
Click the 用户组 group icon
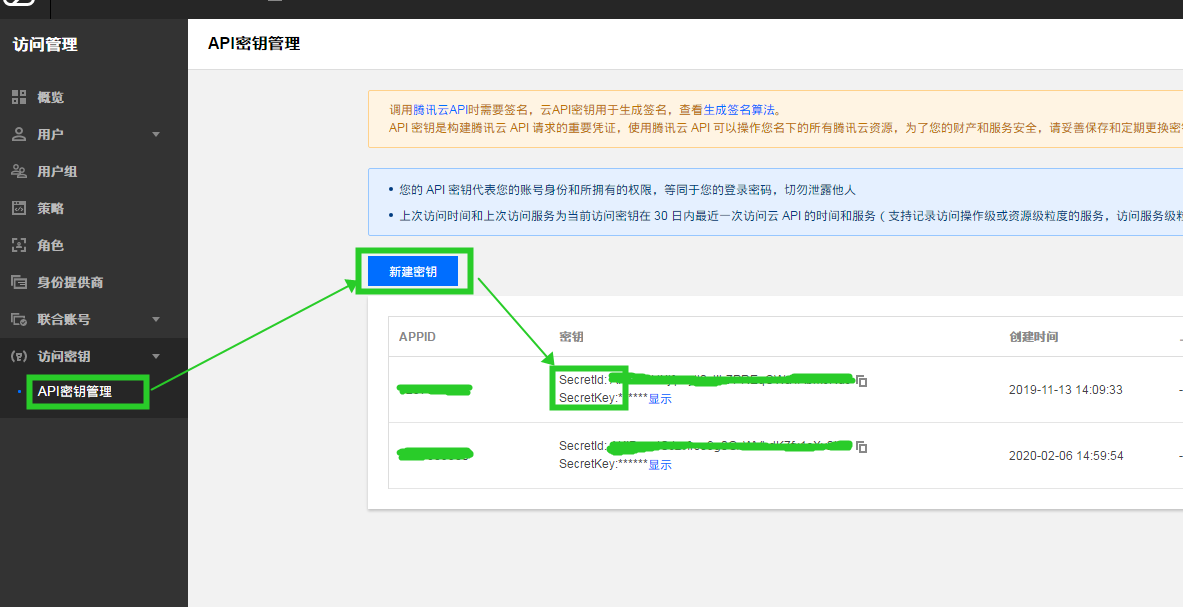tap(19, 171)
